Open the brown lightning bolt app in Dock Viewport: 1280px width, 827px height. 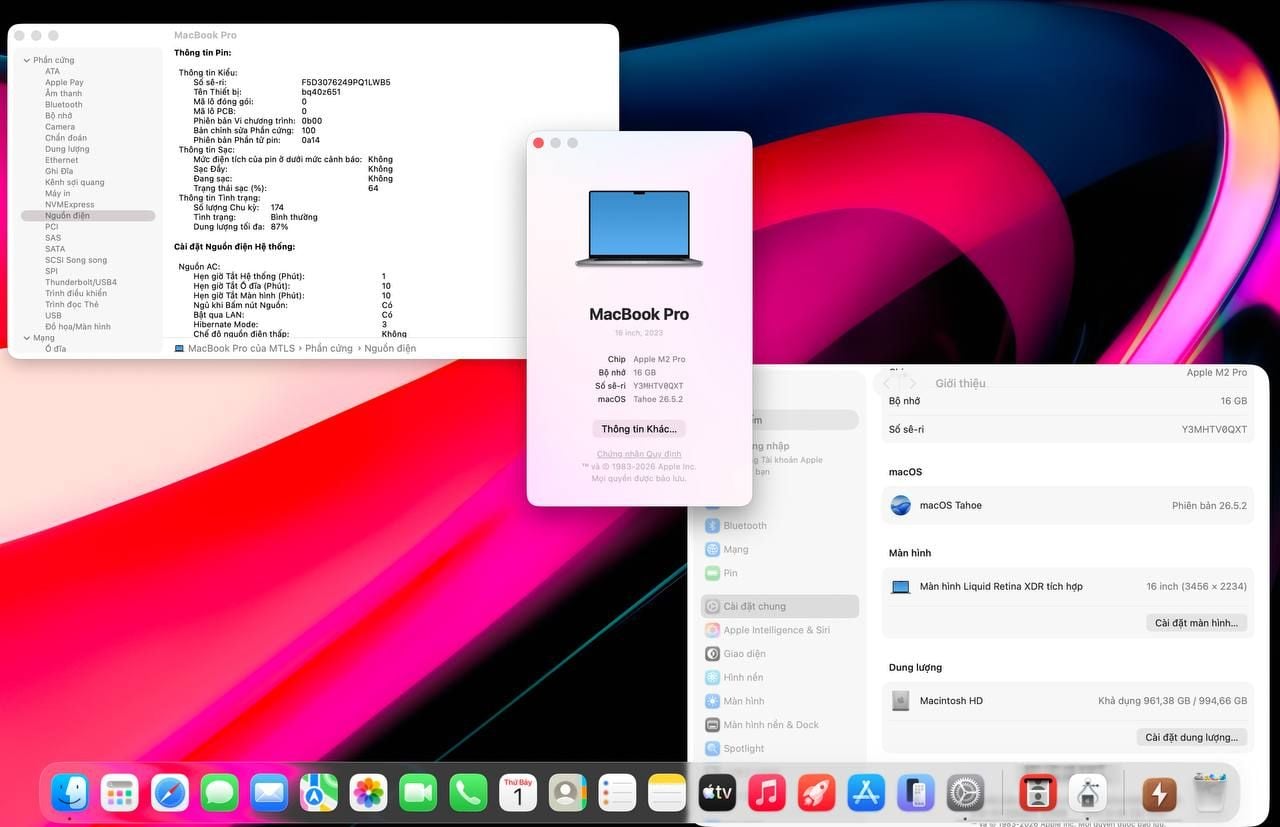tap(1160, 793)
